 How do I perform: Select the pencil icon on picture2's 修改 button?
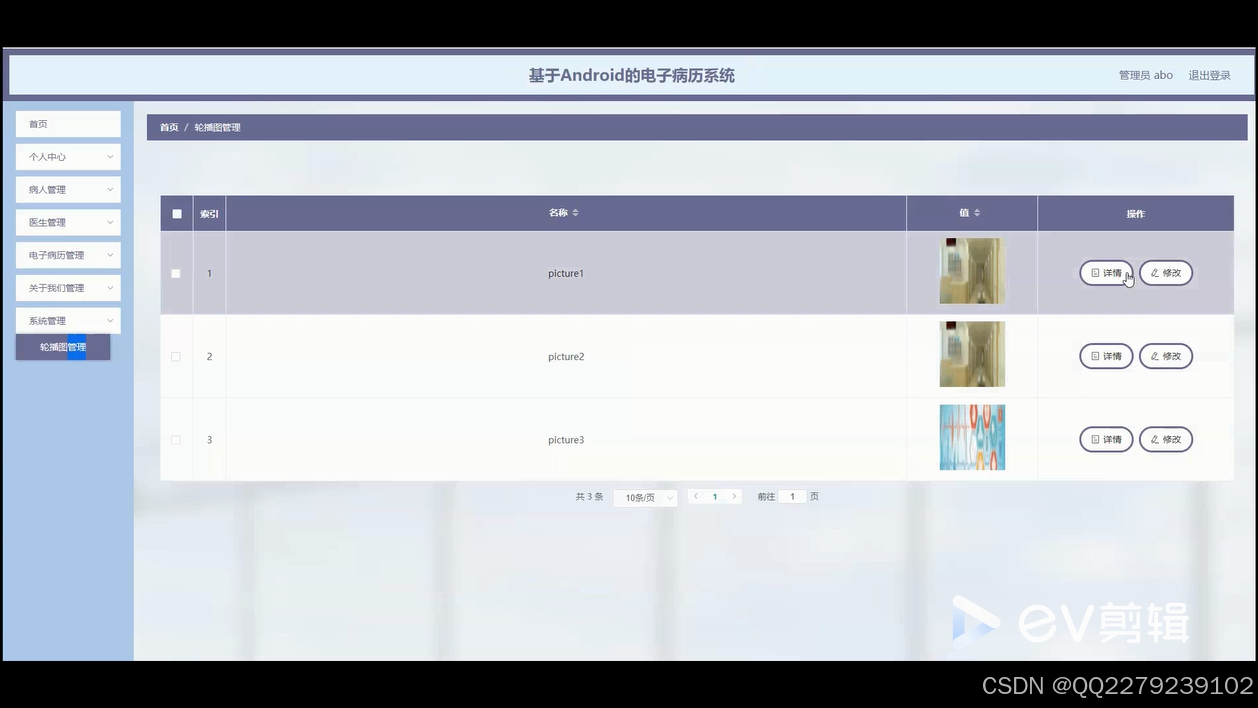tap(1153, 356)
